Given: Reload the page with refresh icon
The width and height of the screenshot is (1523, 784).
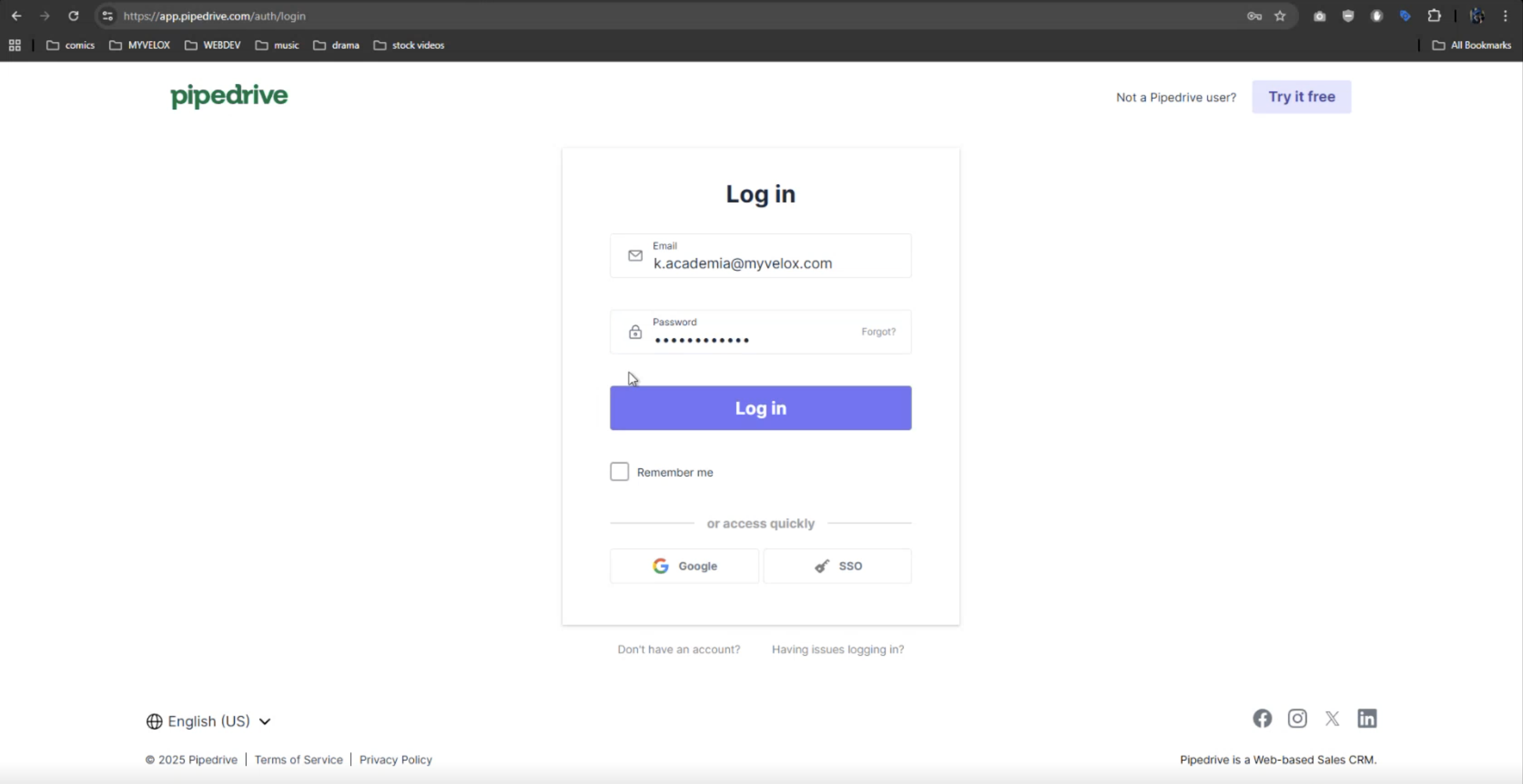Looking at the screenshot, I should point(73,16).
